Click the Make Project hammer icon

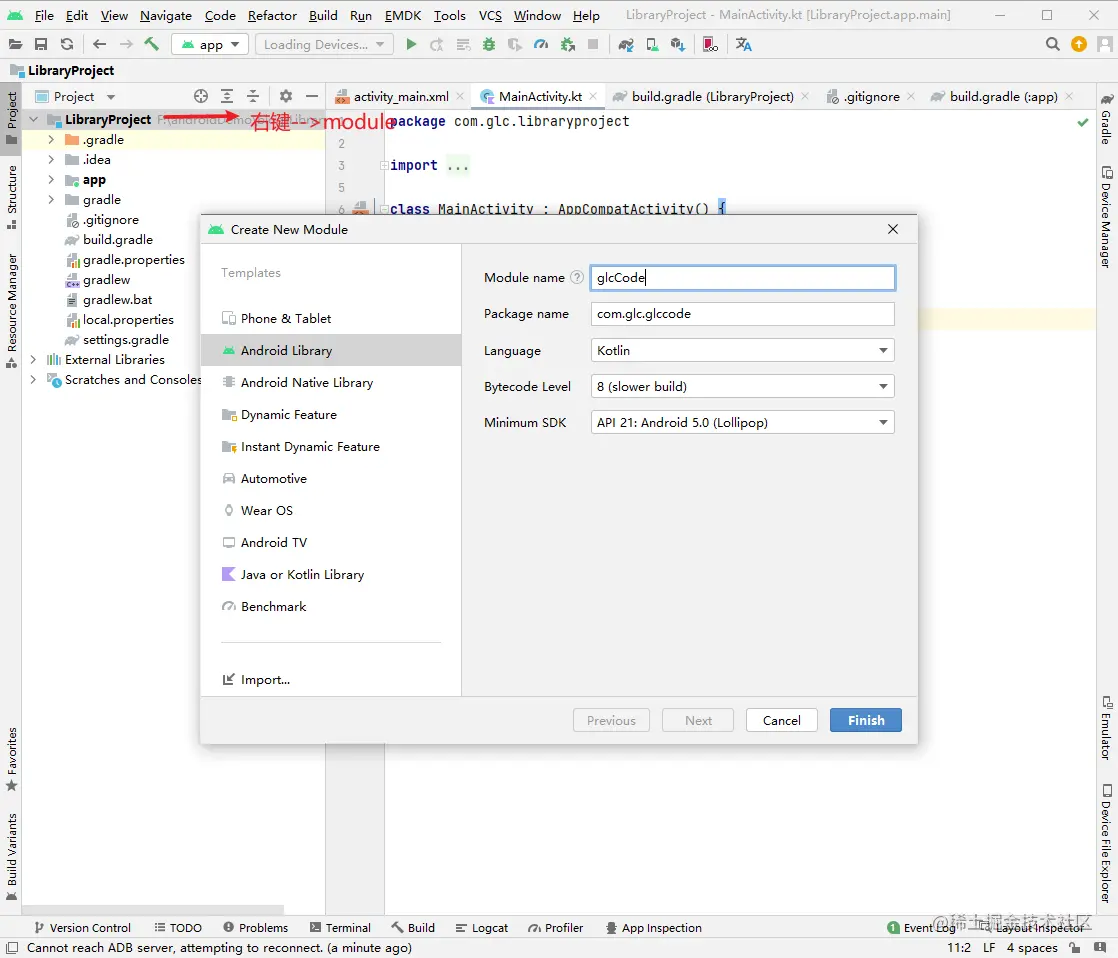[151, 44]
